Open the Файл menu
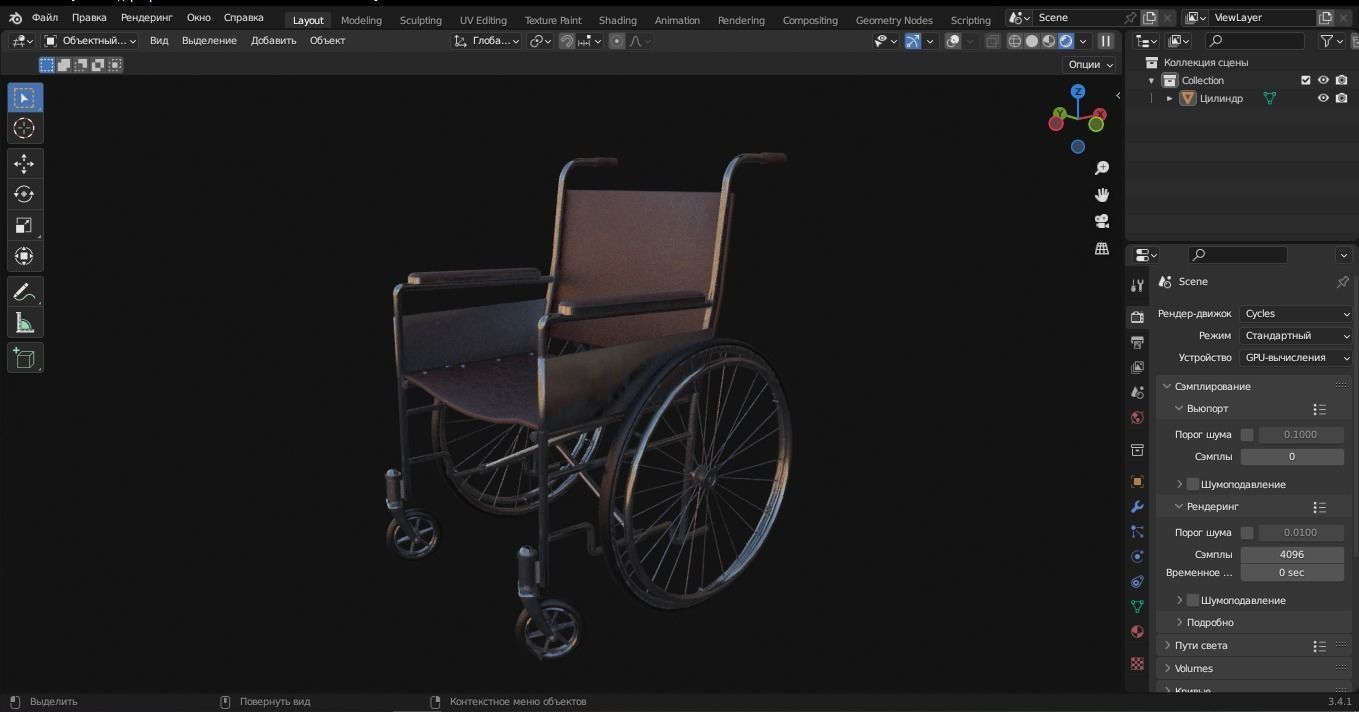Viewport: 1359px width, 712px height. click(x=45, y=17)
